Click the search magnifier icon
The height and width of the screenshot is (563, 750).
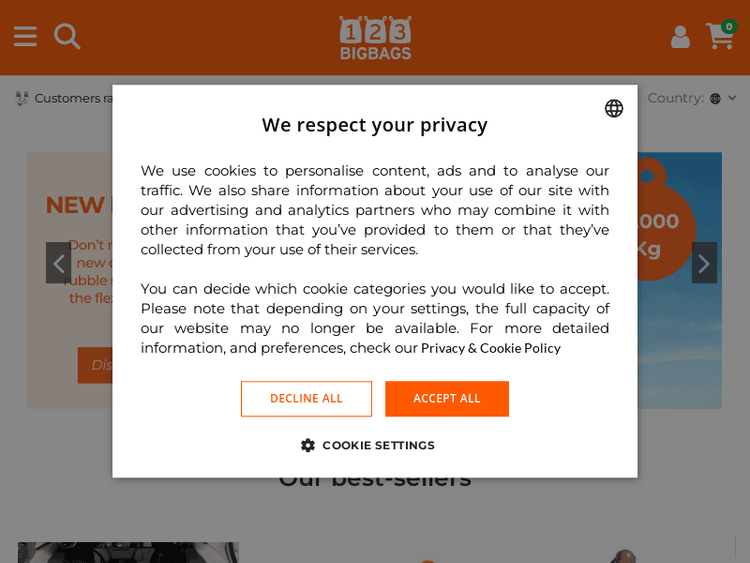click(67, 37)
